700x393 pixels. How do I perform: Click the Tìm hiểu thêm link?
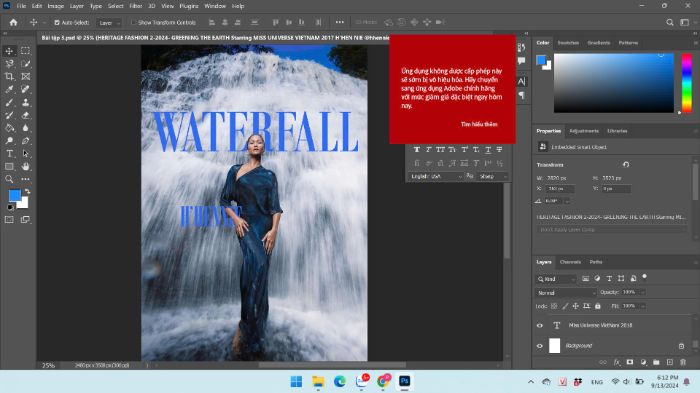coord(479,124)
